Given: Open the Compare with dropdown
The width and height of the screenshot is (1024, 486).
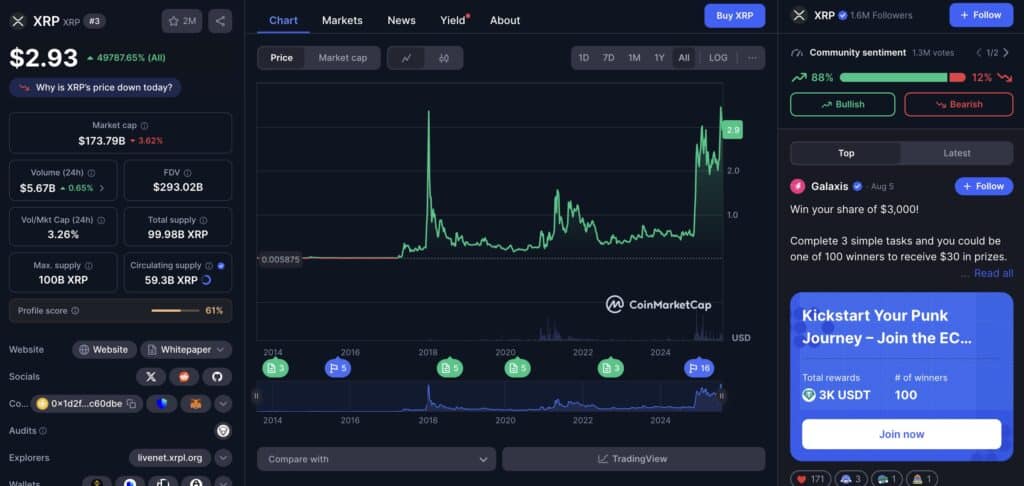Looking at the screenshot, I should (376, 459).
